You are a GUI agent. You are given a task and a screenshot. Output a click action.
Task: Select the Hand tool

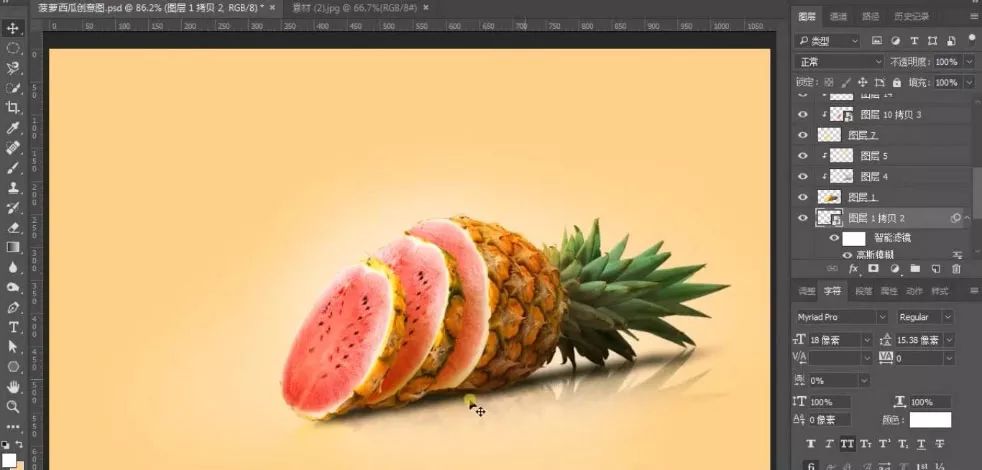point(13,387)
